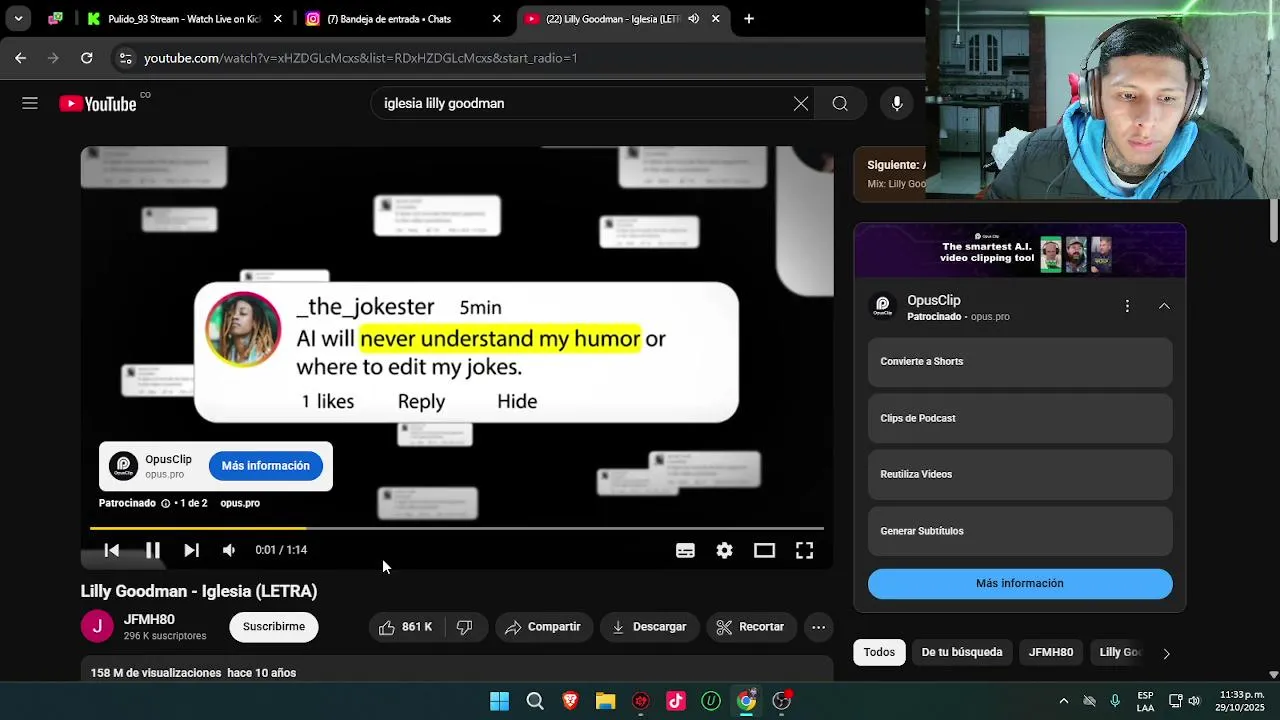Create a clip with Recortar
Viewport: 1280px width, 720px height.
(751, 627)
